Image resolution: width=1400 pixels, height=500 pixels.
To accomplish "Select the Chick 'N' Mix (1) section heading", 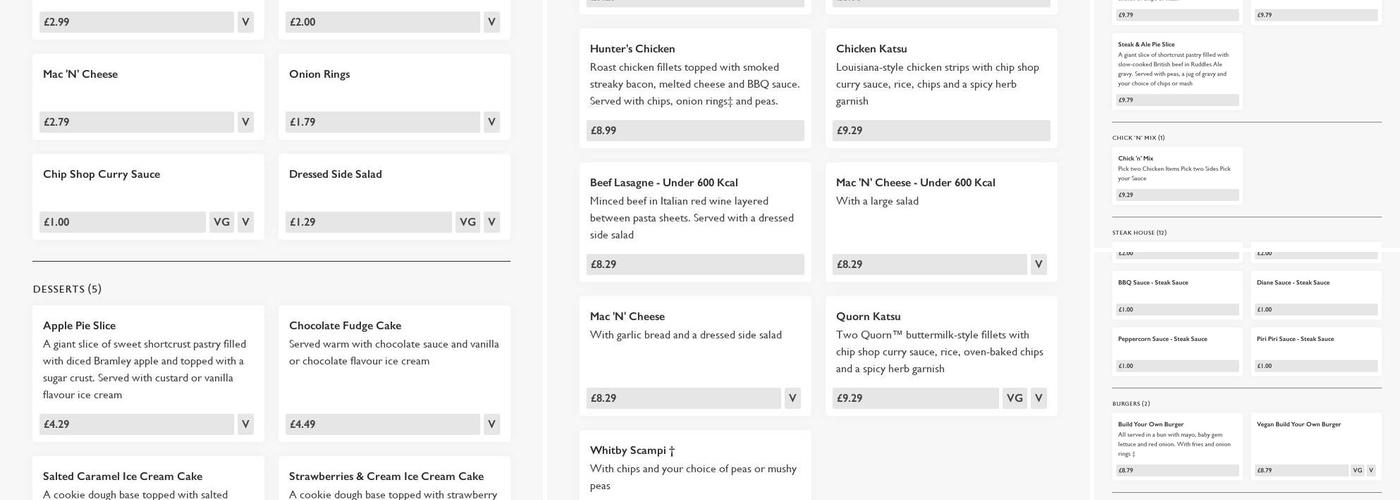I will click(1138, 138).
